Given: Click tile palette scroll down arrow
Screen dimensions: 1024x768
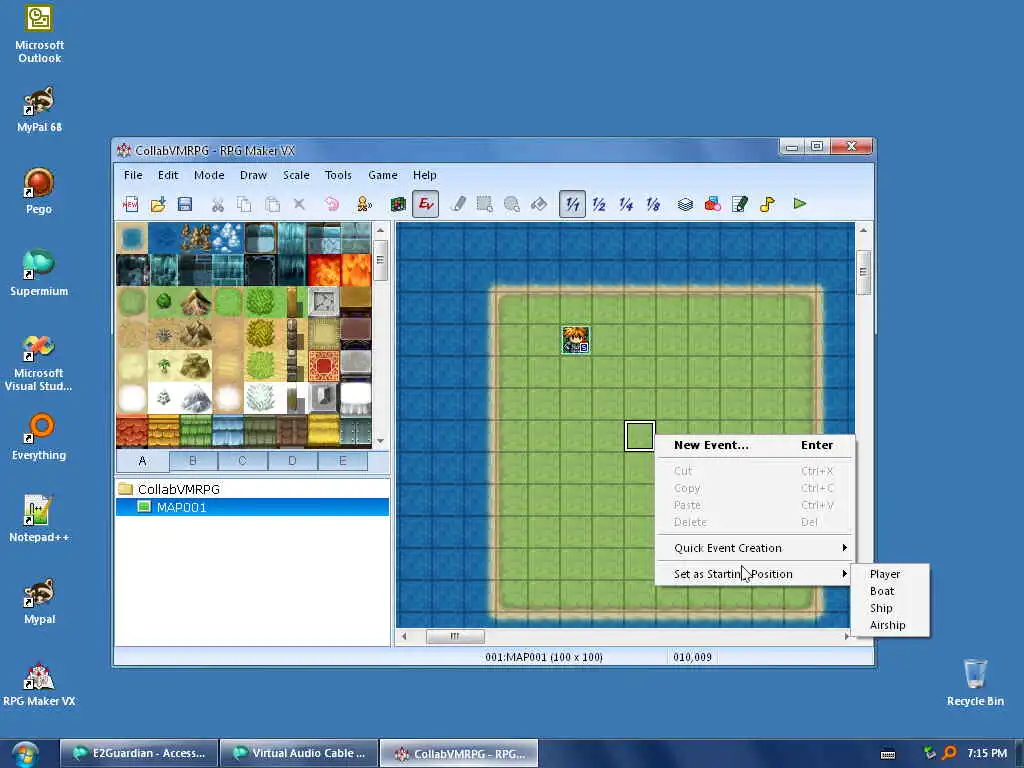Looking at the screenshot, I should (x=380, y=441).
